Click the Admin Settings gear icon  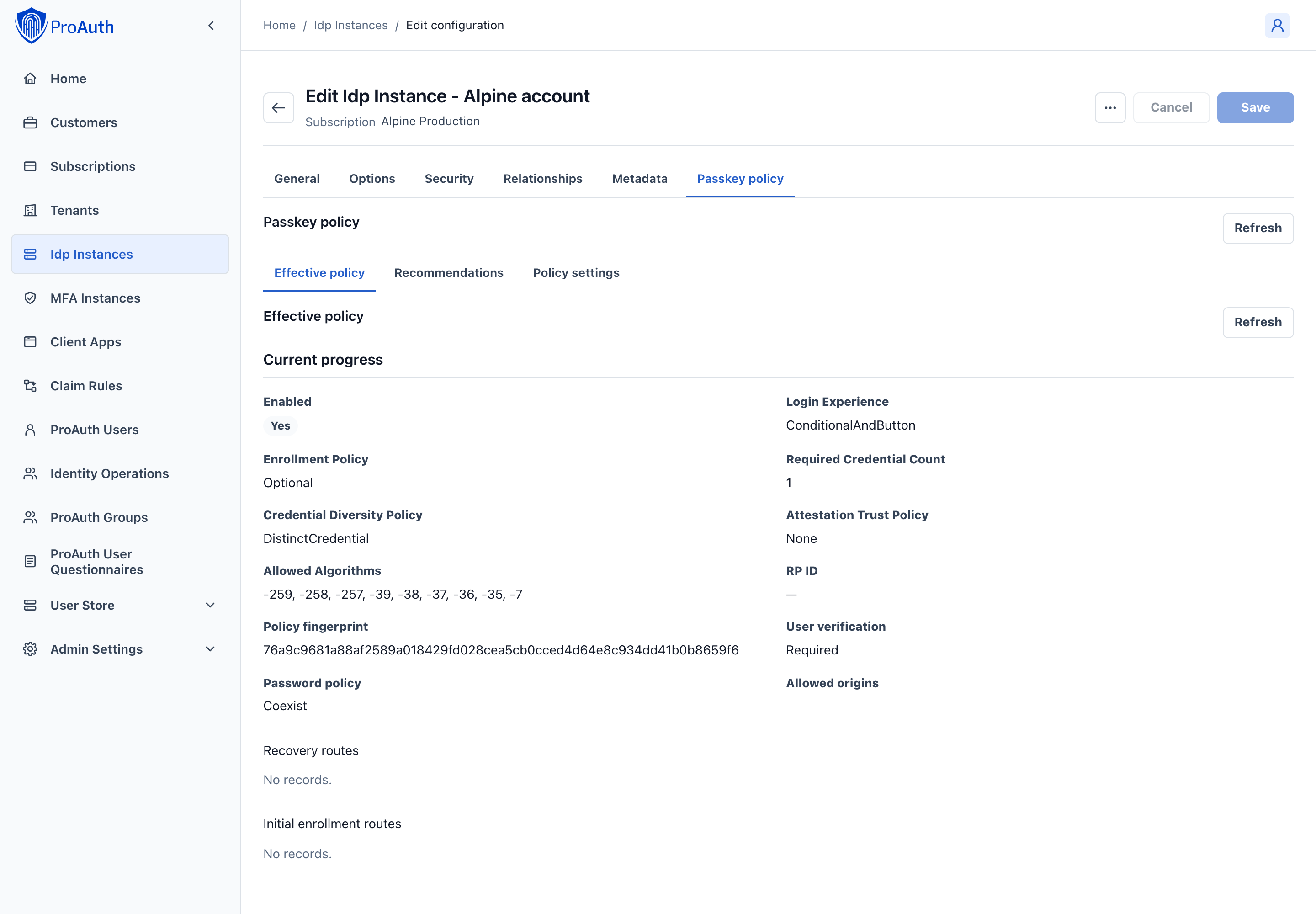click(x=30, y=649)
